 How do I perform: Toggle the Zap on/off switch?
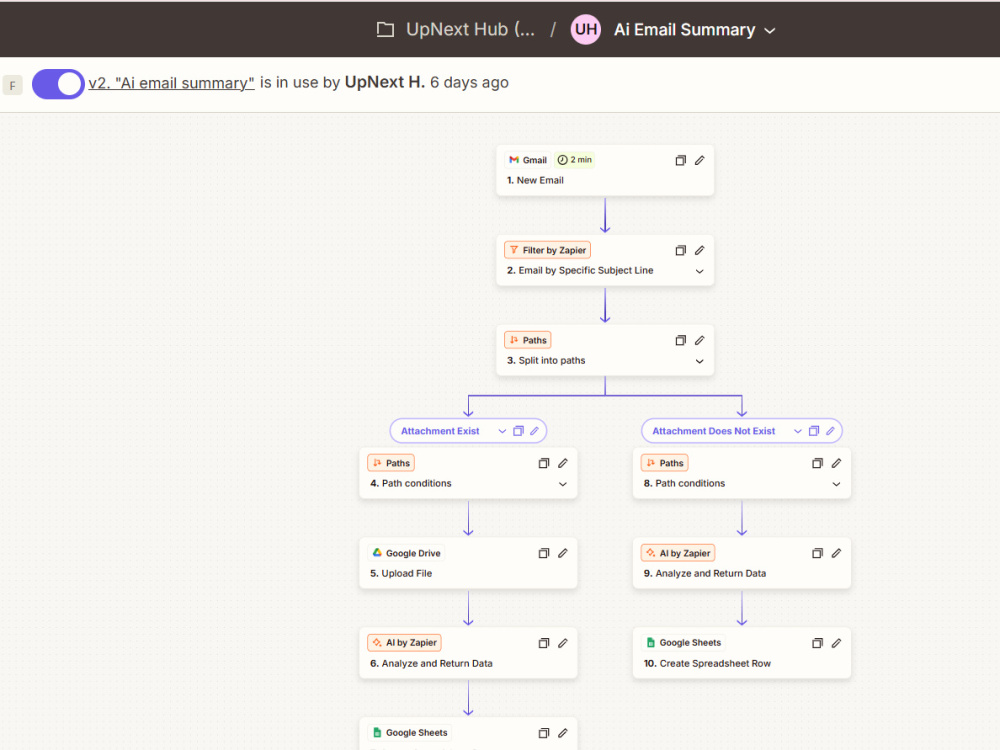click(58, 84)
